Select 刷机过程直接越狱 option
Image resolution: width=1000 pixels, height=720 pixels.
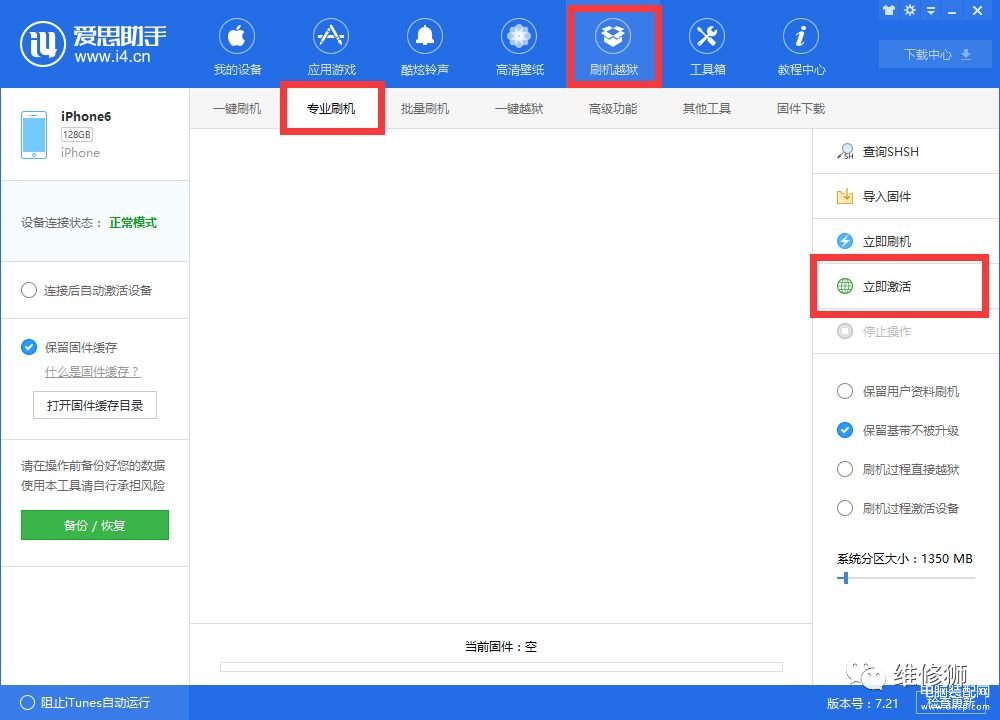[844, 469]
